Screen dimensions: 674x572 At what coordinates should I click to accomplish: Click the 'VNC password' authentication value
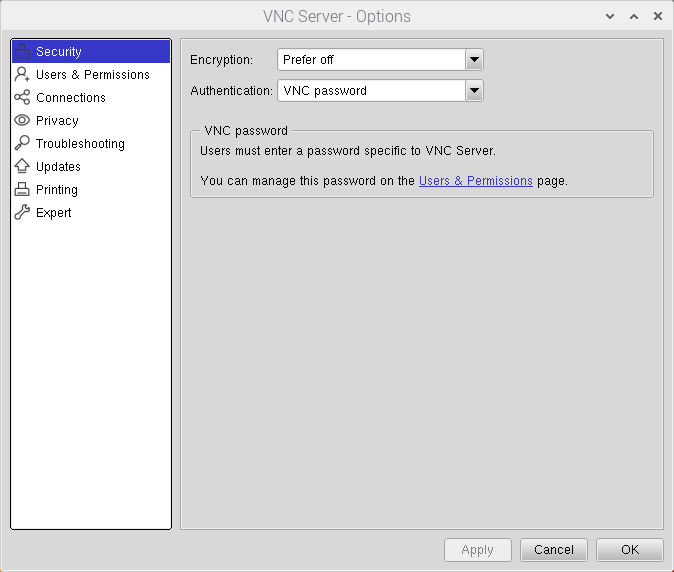pyautogui.click(x=325, y=91)
